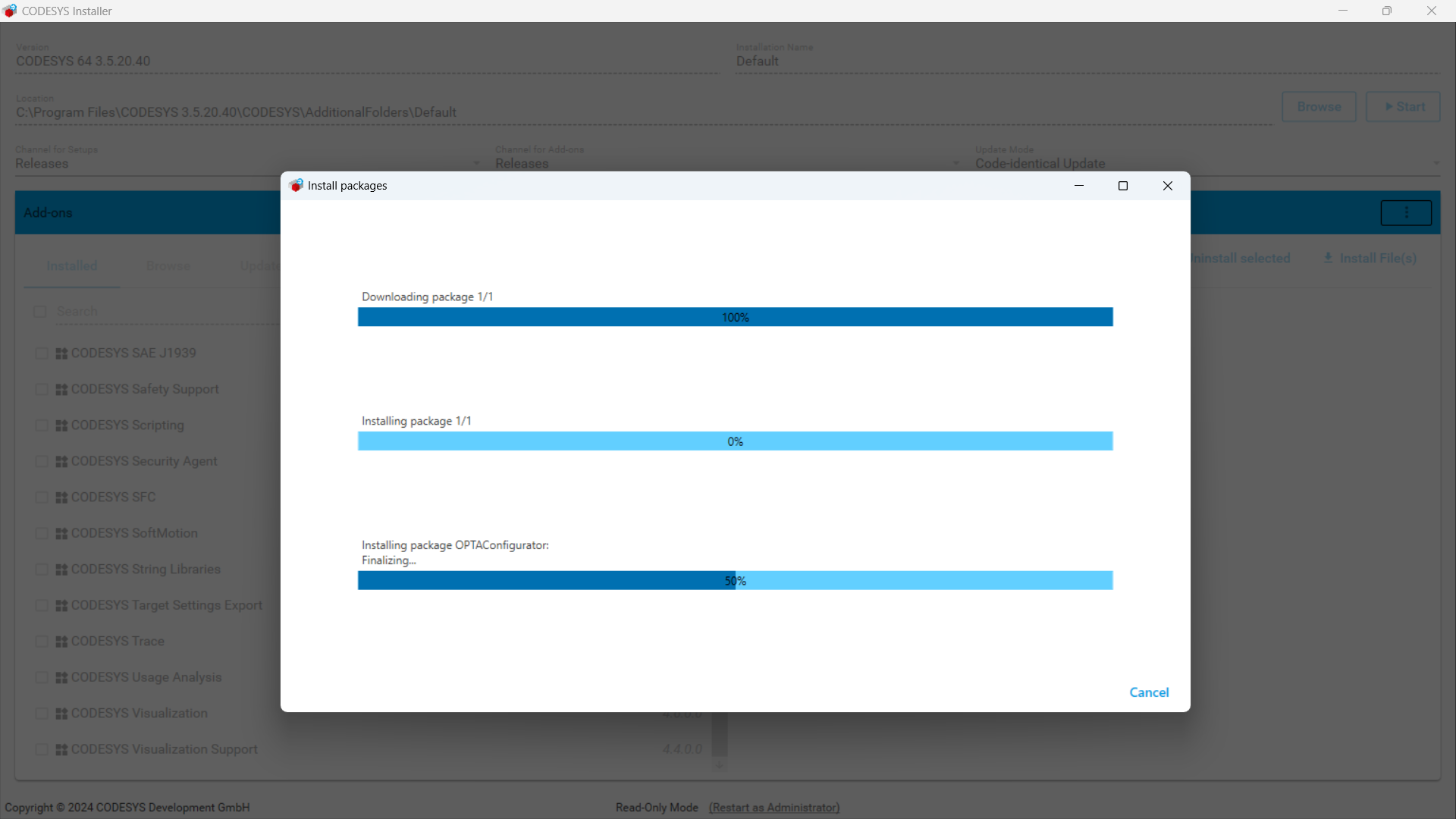Toggle the select-all checkbox beside Search
This screenshot has width=1456, height=819.
(x=40, y=312)
